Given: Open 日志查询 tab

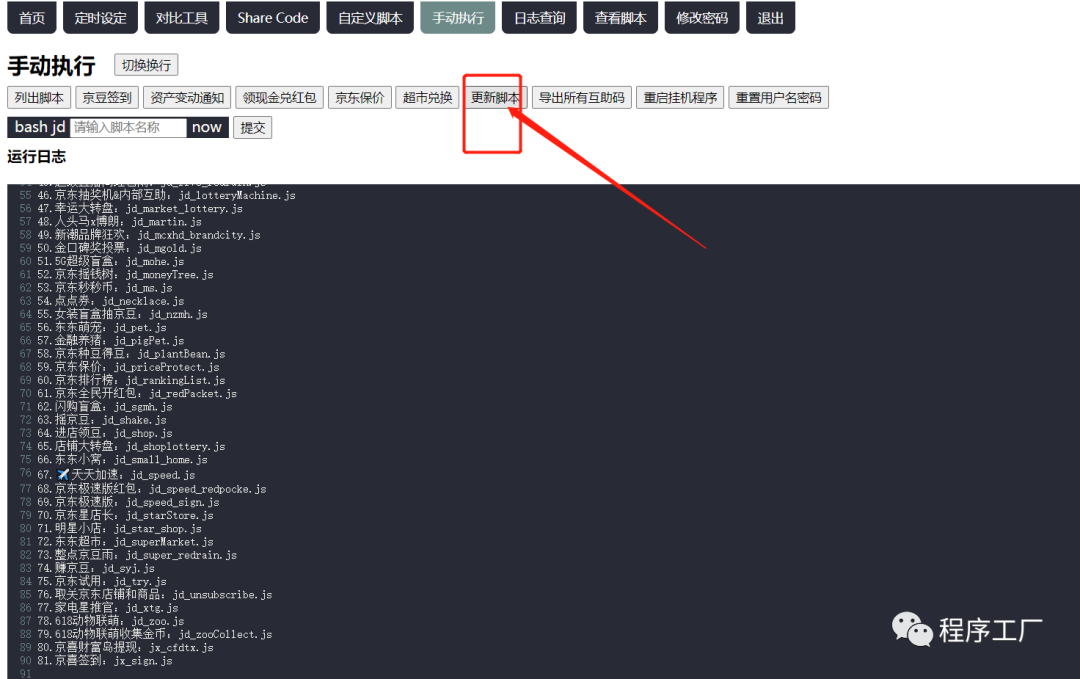Looking at the screenshot, I should coord(539,17).
